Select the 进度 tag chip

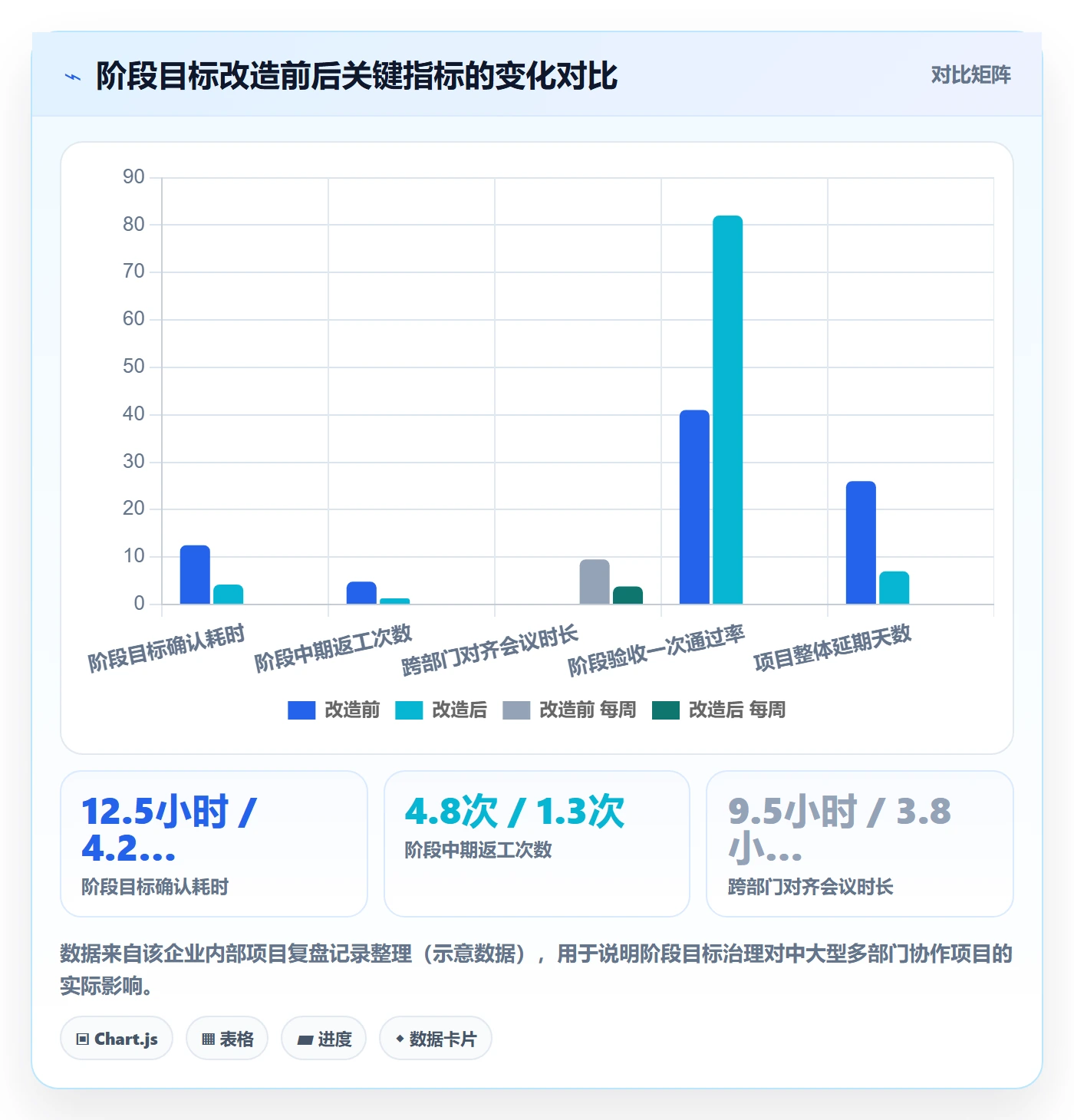[324, 1039]
